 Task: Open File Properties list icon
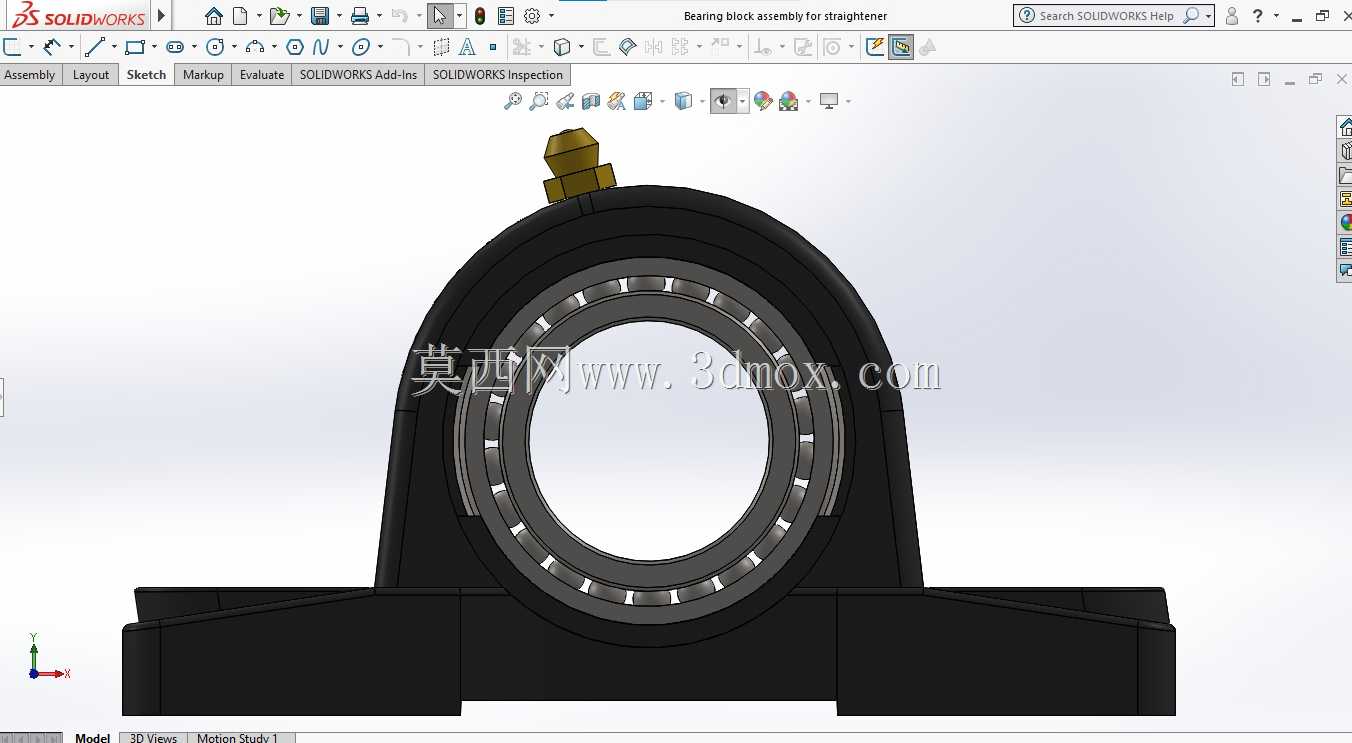point(506,16)
